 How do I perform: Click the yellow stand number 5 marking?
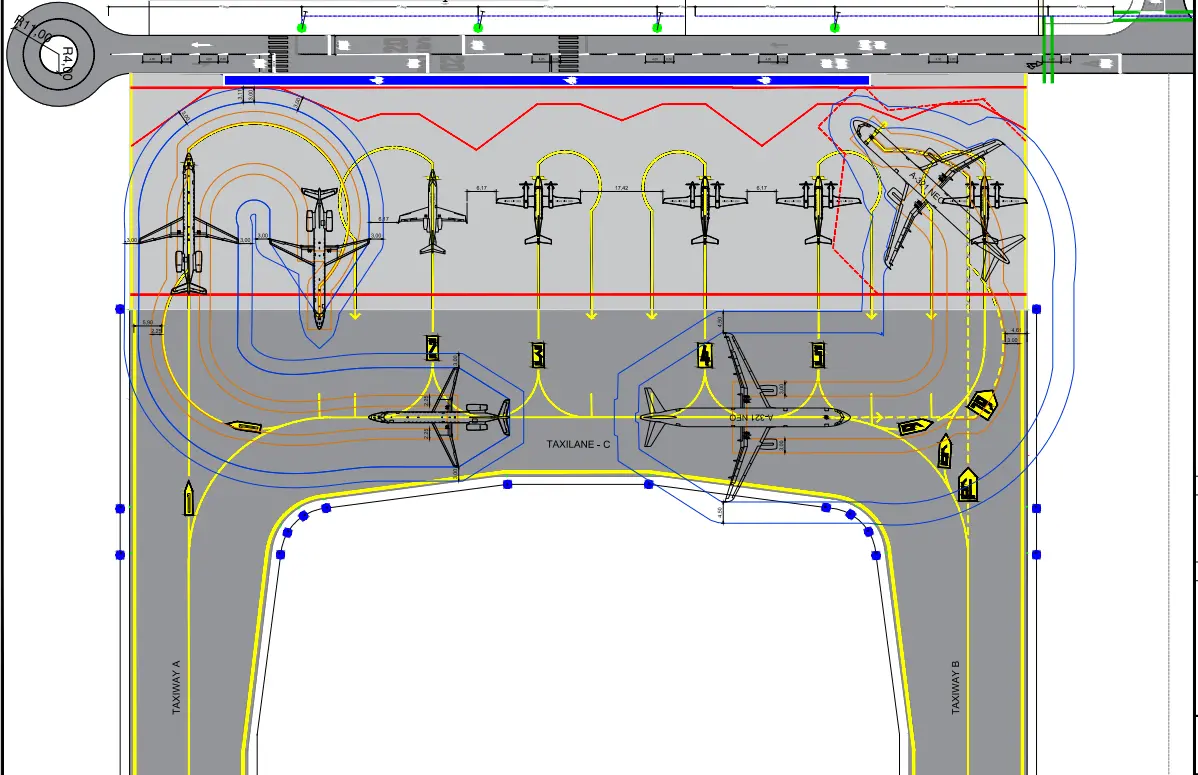coord(818,355)
